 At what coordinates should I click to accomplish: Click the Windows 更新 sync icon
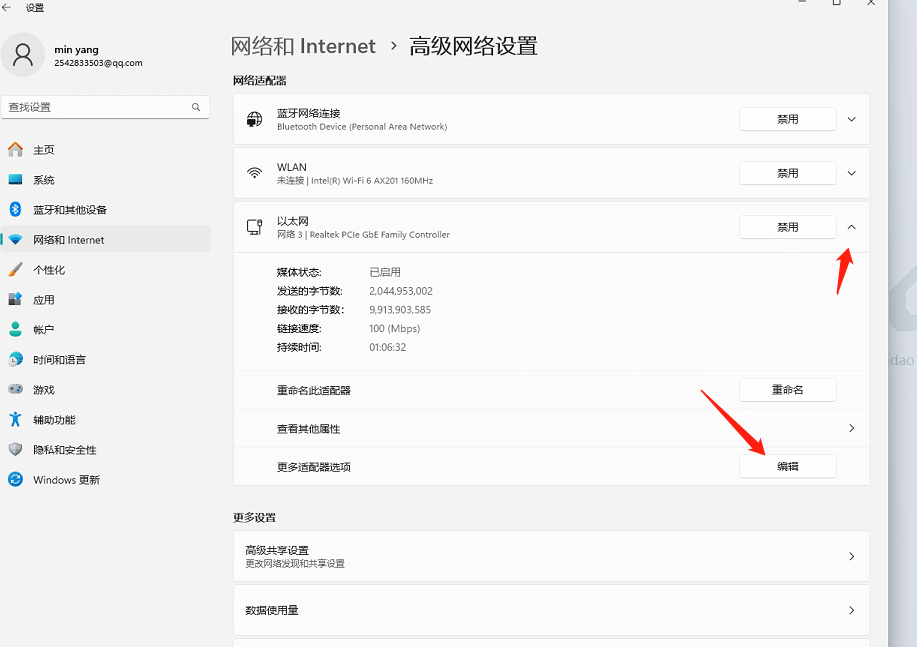[x=15, y=480]
